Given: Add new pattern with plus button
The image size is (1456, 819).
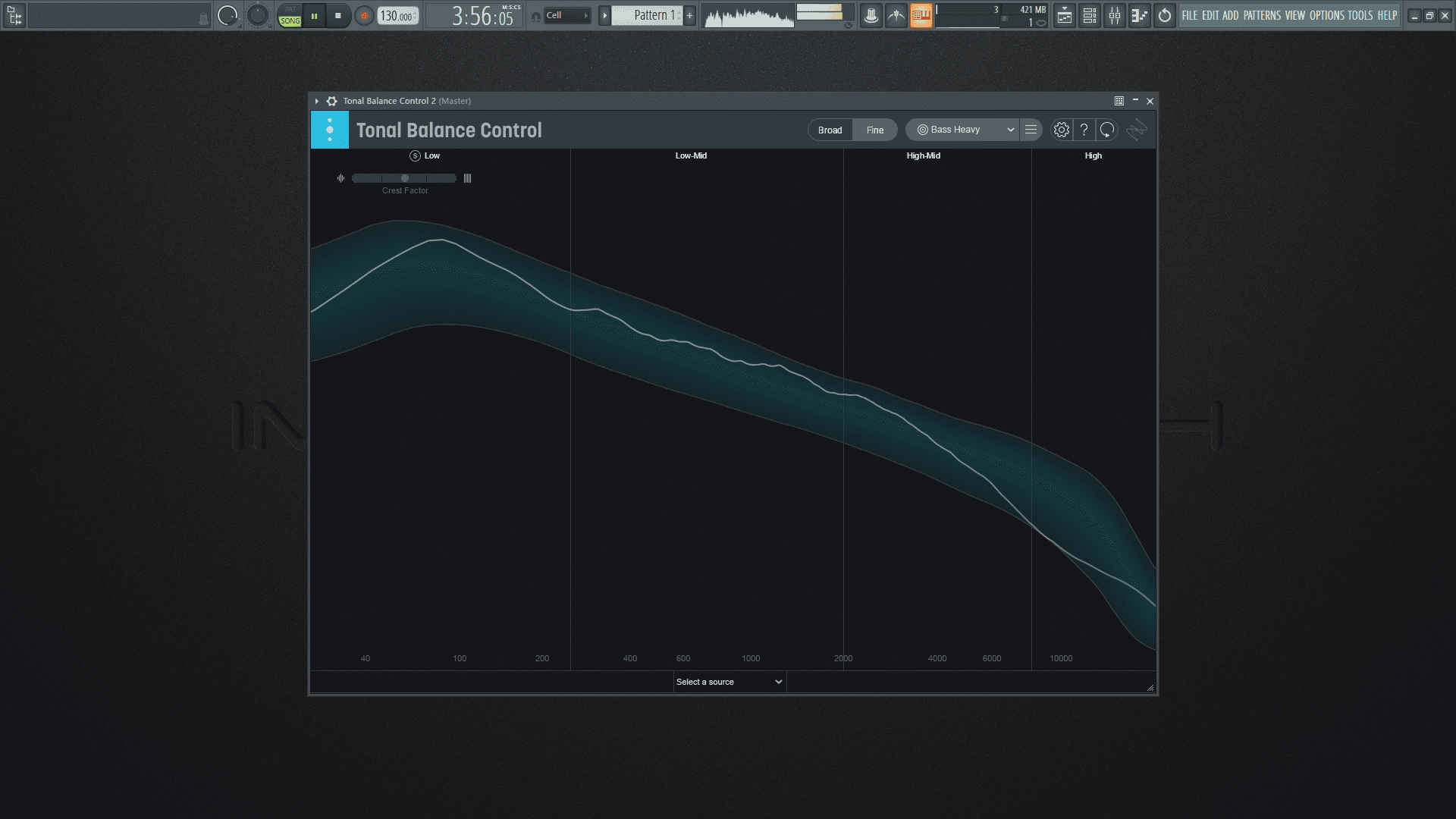Looking at the screenshot, I should [689, 15].
